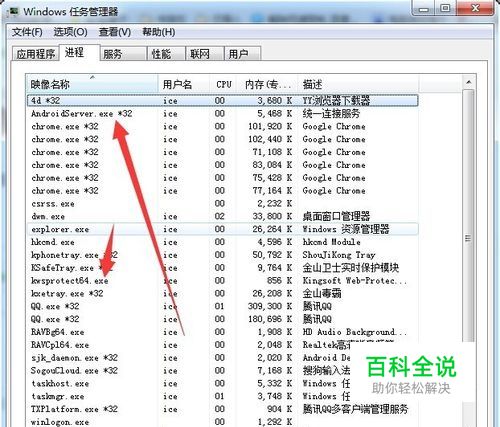500x427 pixels.
Task: Open the 选项(O) menu
Action: point(70,32)
